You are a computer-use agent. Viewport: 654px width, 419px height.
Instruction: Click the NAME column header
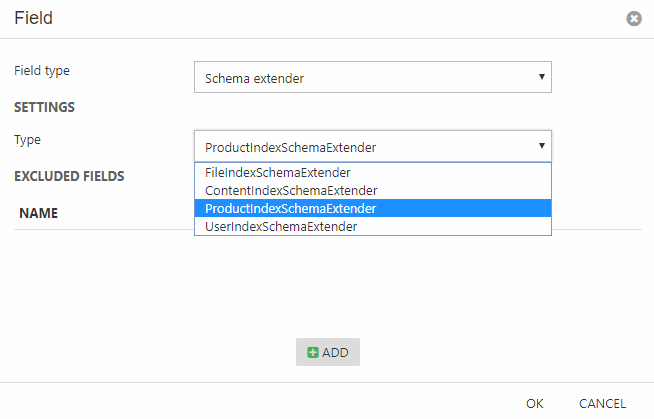(x=39, y=213)
